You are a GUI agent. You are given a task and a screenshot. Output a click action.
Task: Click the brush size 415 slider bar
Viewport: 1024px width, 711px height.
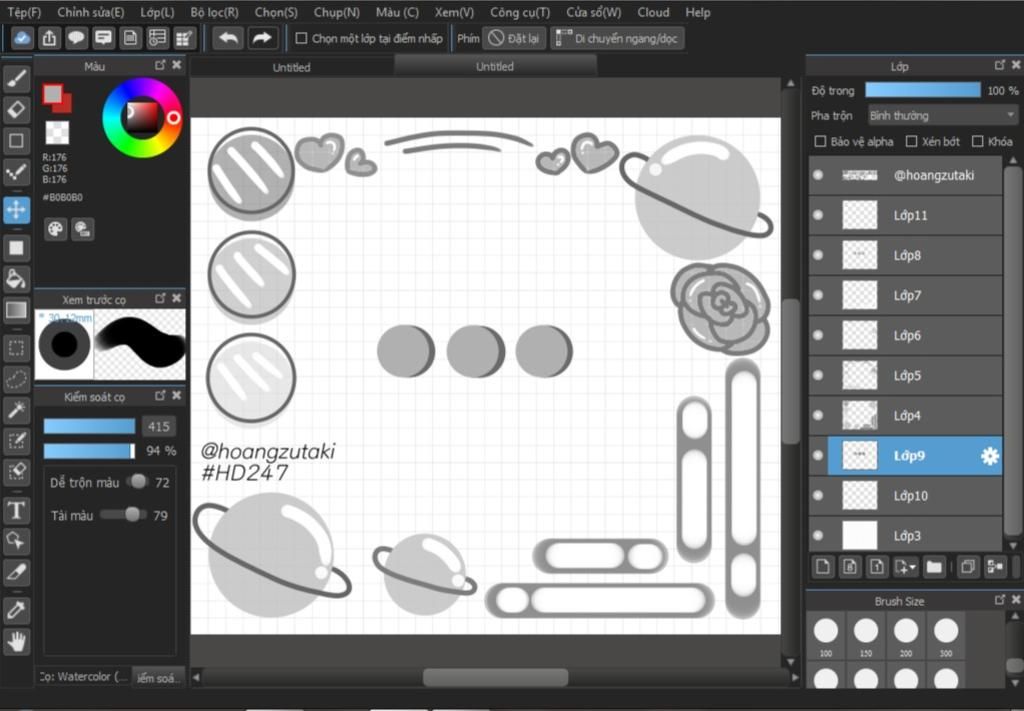pos(89,426)
